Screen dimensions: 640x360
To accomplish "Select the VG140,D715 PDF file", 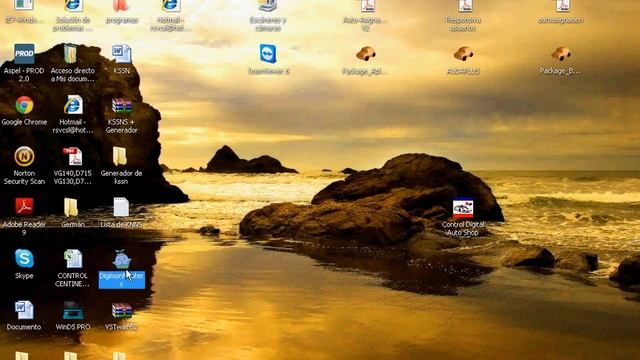I will [x=73, y=157].
